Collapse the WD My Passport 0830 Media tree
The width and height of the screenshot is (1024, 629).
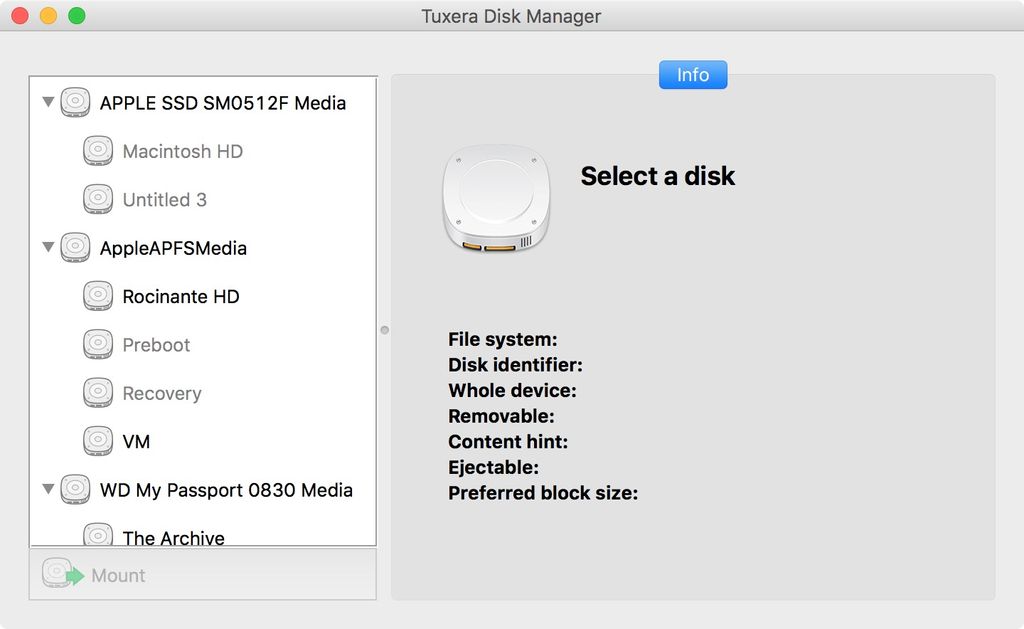[47, 489]
